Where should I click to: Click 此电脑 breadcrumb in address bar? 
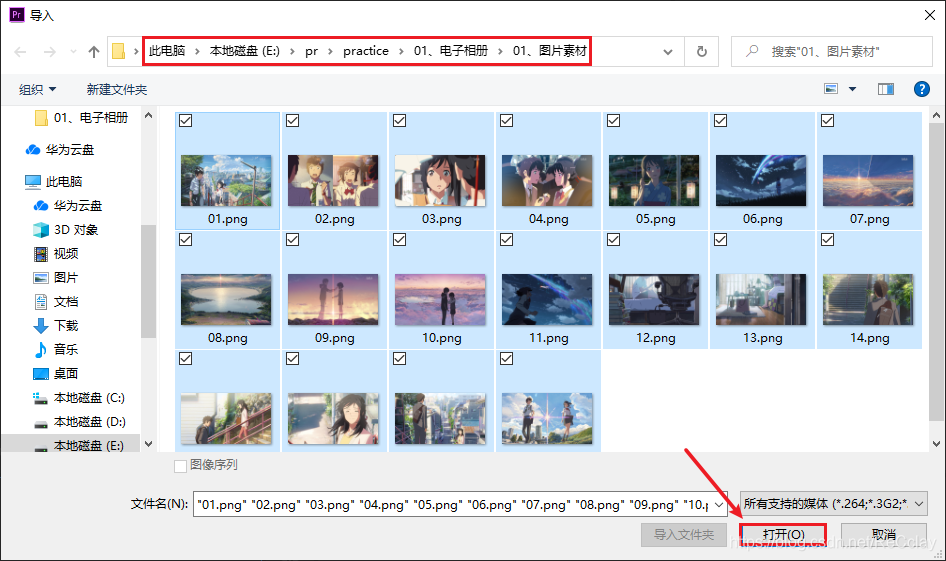pyautogui.click(x=167, y=51)
